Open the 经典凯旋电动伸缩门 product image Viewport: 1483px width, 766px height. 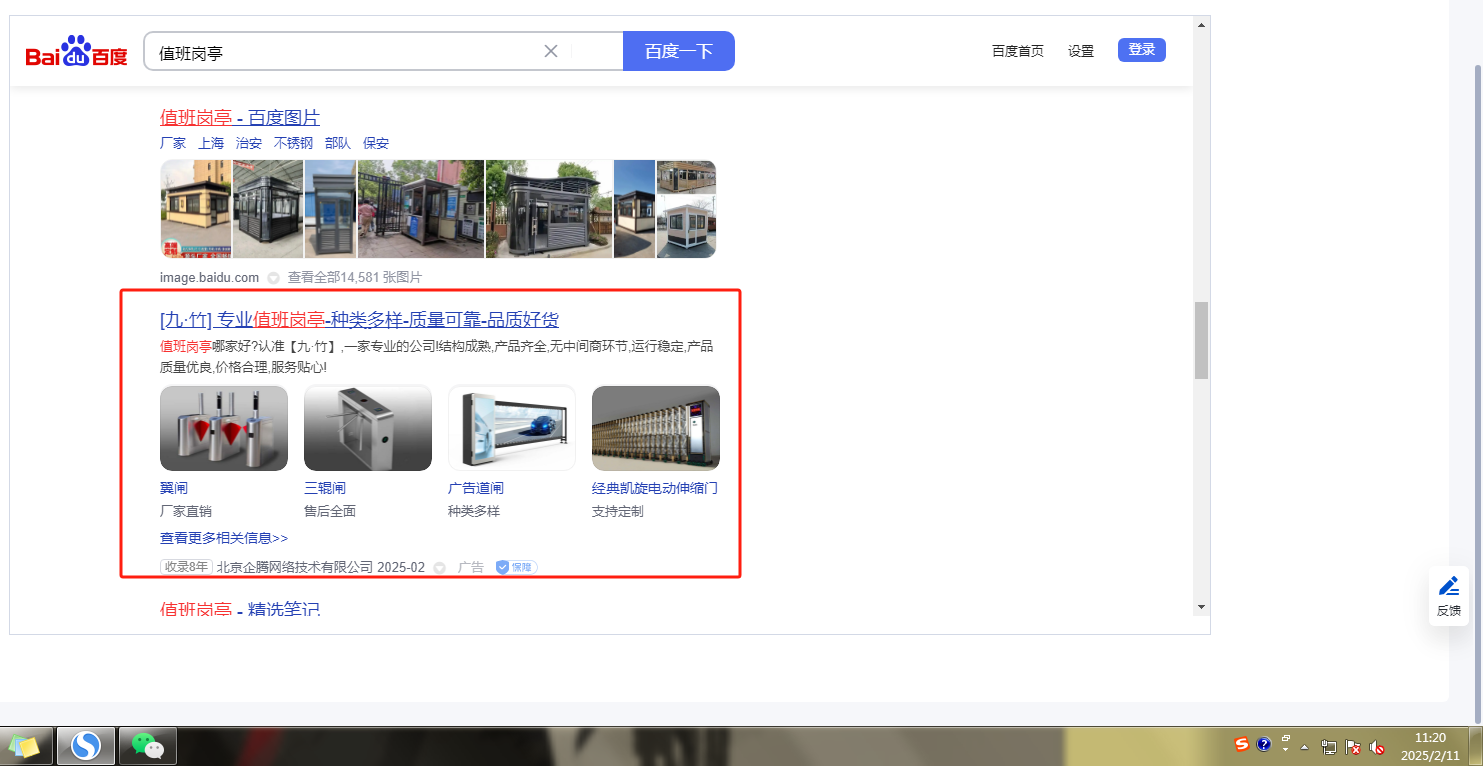[656, 428]
